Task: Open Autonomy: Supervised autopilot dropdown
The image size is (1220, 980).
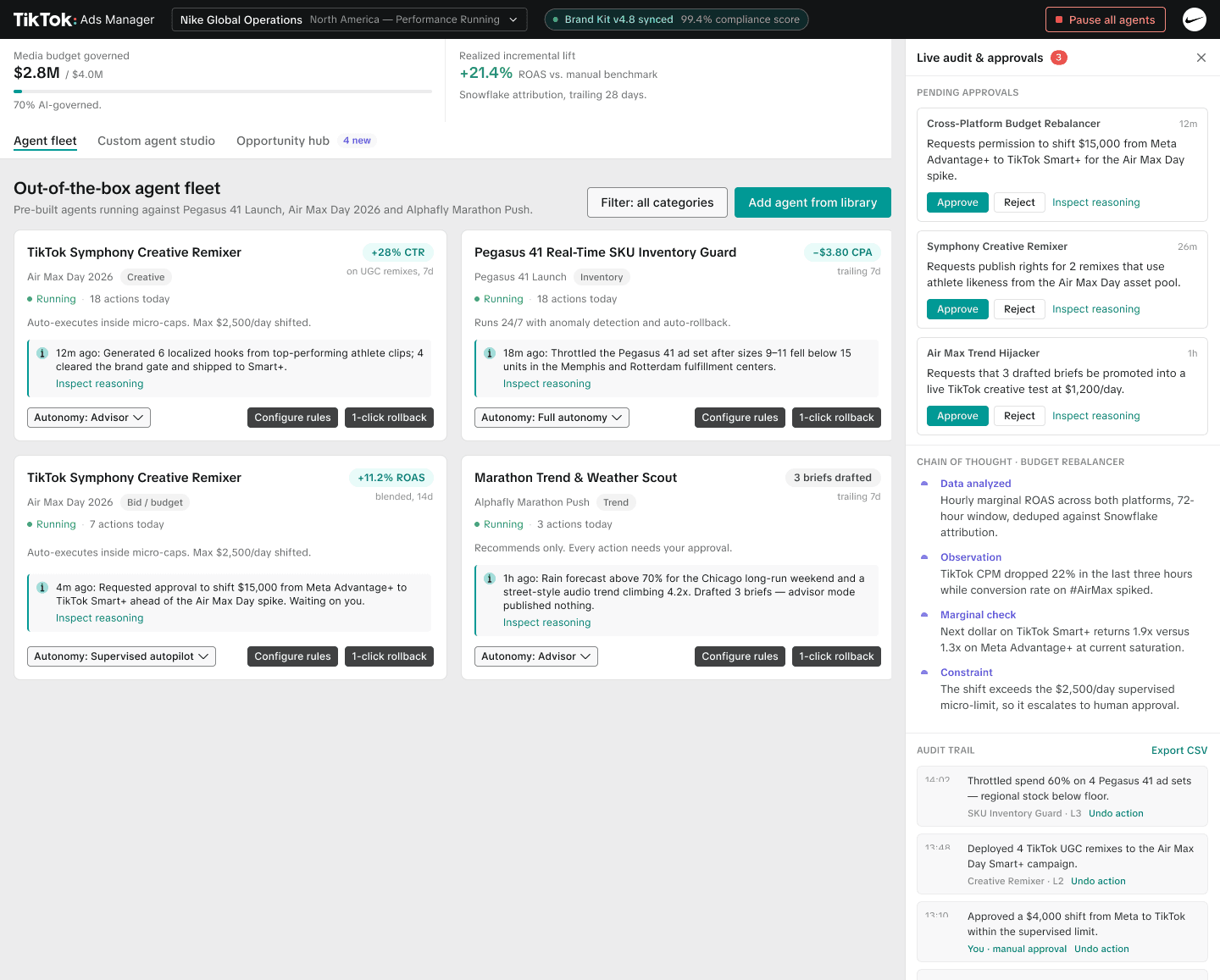Action: (x=121, y=656)
